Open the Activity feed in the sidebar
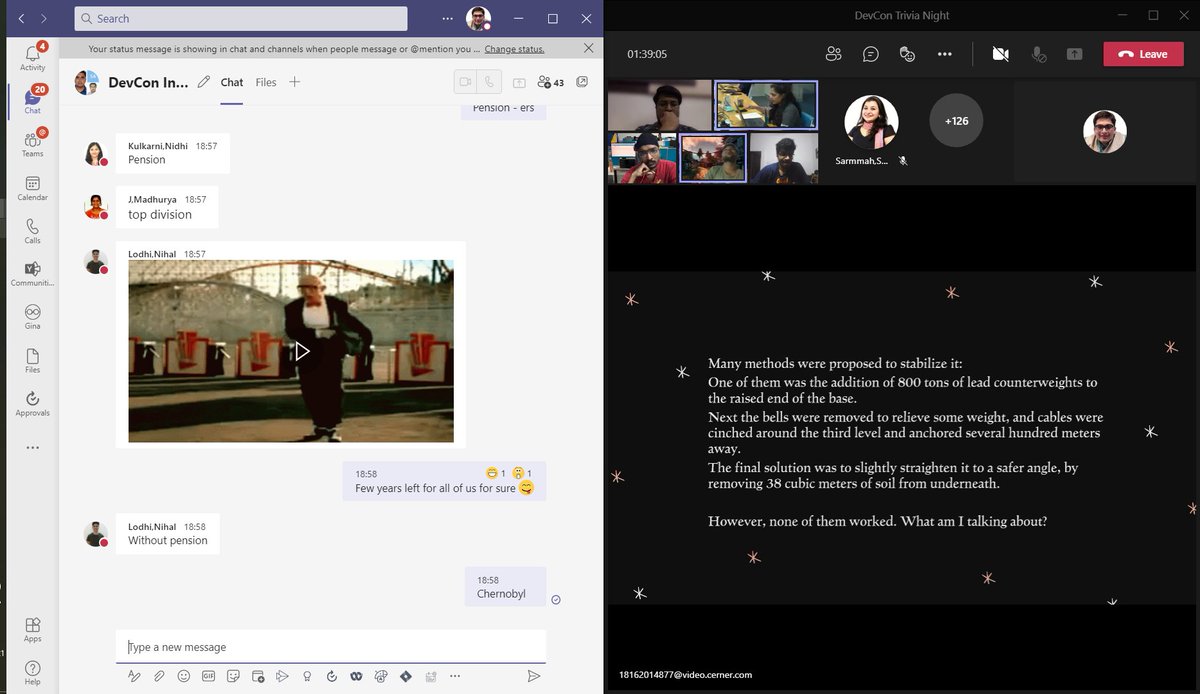 coord(32,55)
